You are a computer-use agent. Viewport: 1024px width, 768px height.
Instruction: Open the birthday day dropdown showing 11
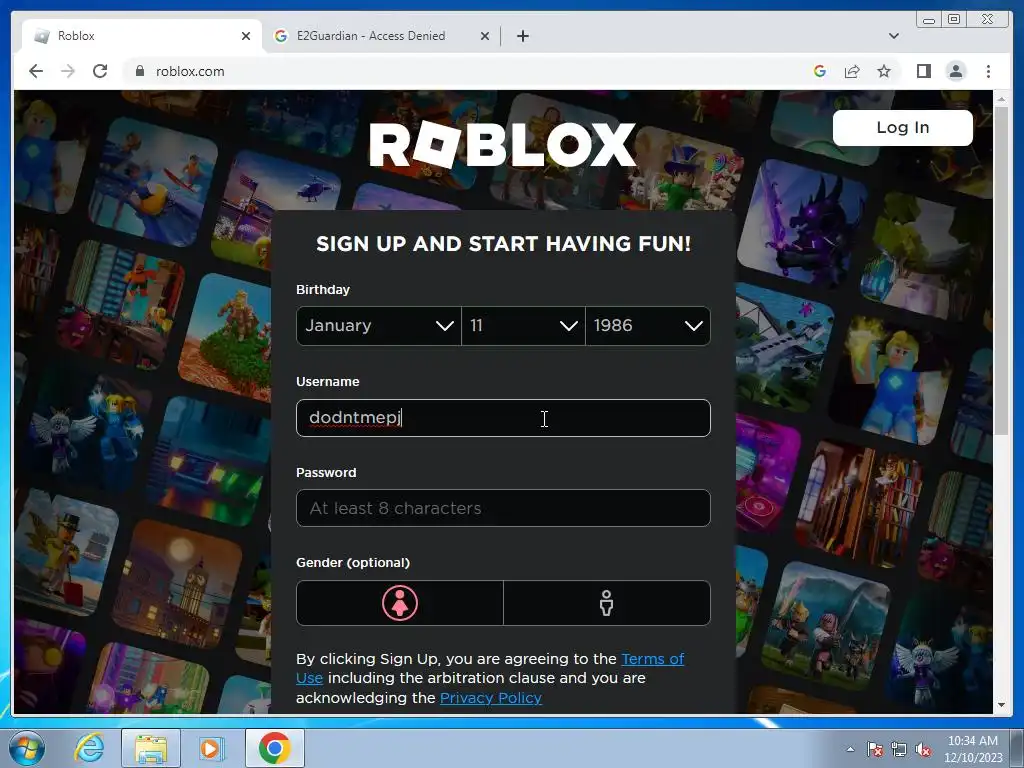point(523,325)
